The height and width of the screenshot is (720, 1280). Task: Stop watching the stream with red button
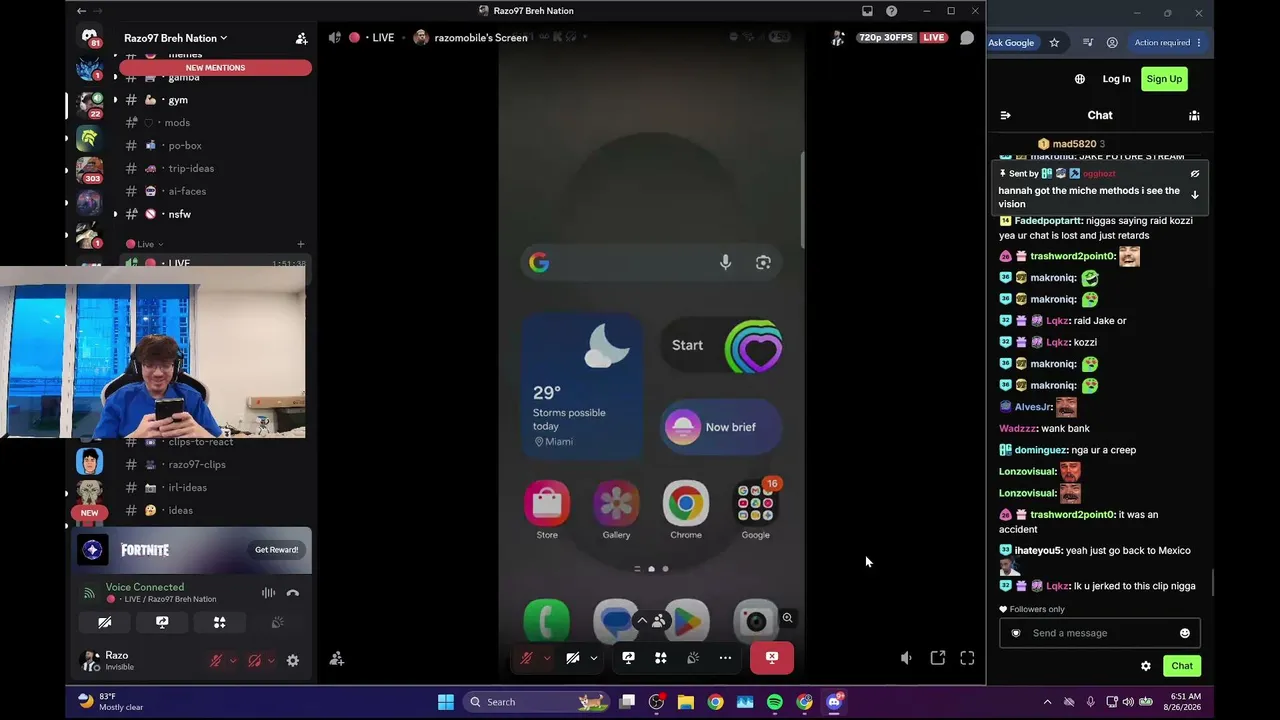point(772,658)
